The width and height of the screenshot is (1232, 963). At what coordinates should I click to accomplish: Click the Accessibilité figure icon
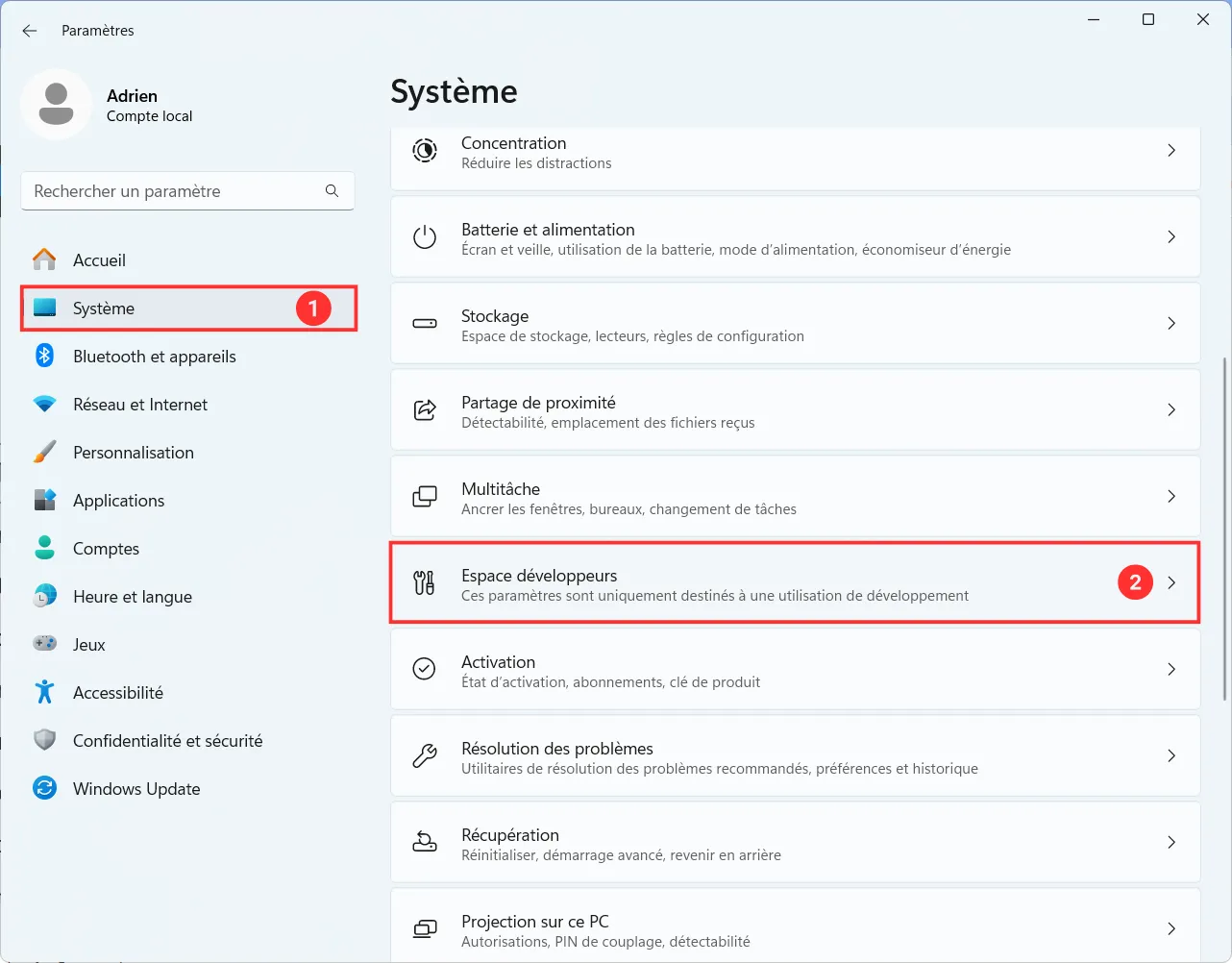(44, 692)
